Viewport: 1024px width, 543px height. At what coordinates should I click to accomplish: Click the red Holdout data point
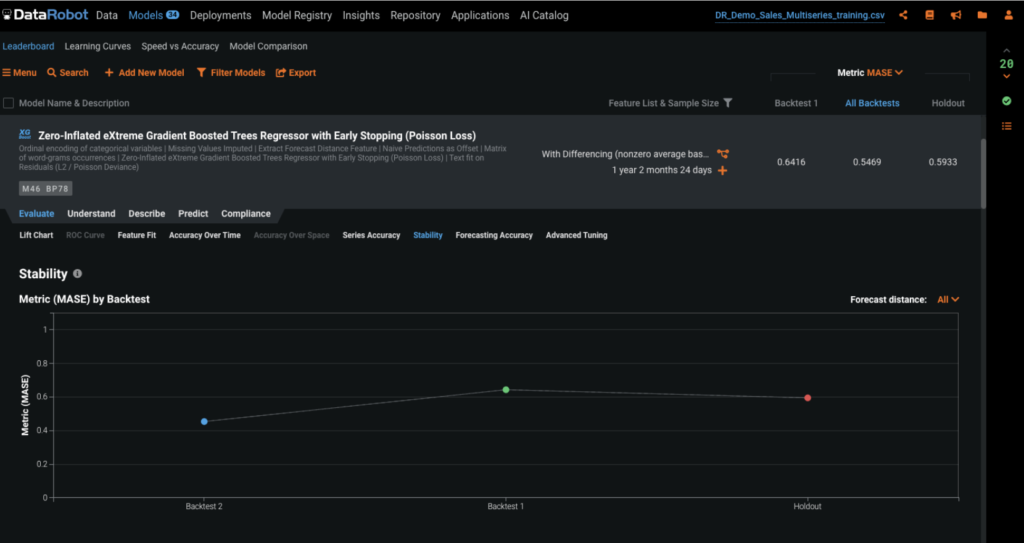(808, 398)
